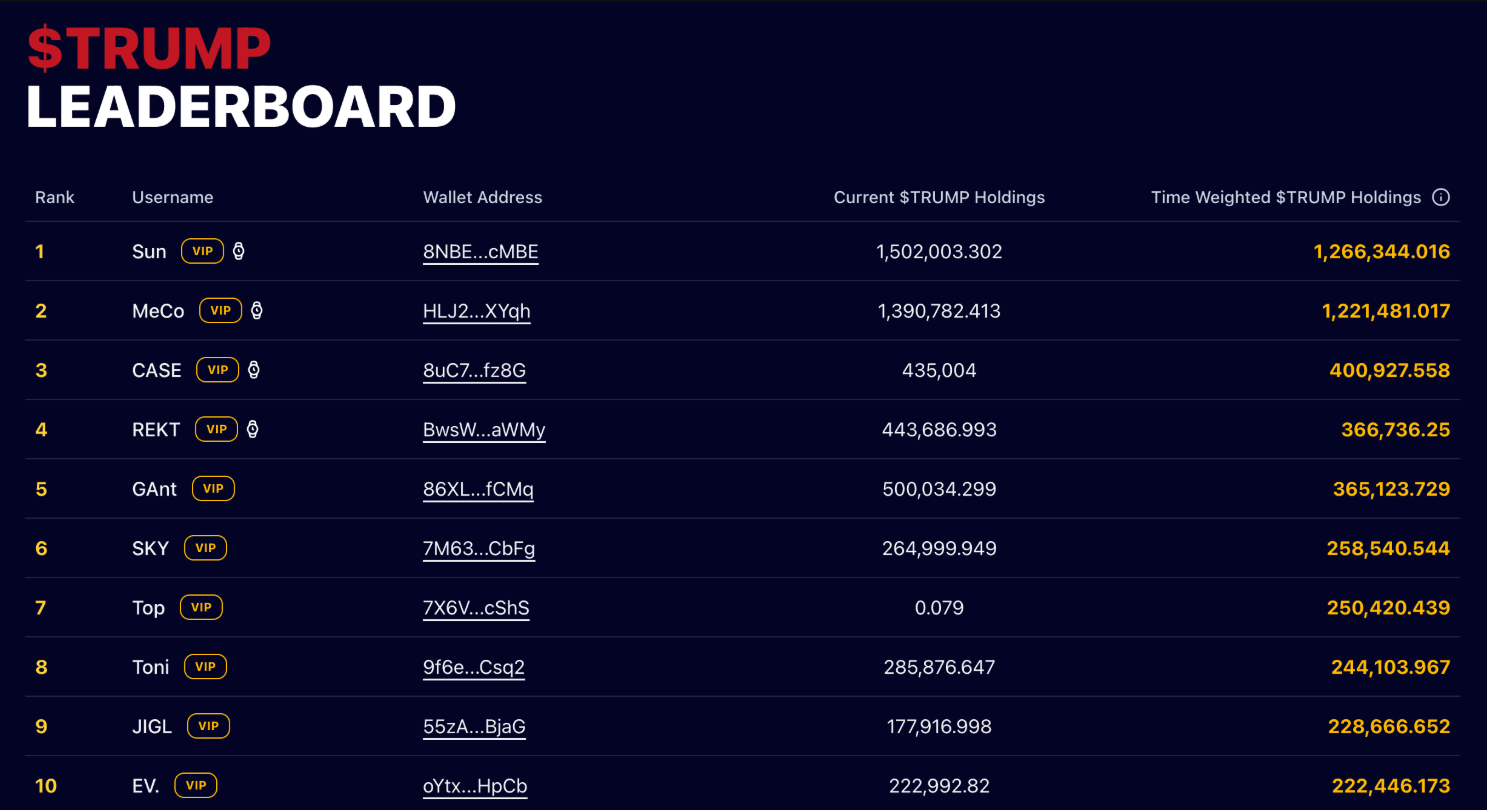Open Sun's wallet address 8NBE...cMBE
The height and width of the screenshot is (810, 1487).
pos(480,251)
